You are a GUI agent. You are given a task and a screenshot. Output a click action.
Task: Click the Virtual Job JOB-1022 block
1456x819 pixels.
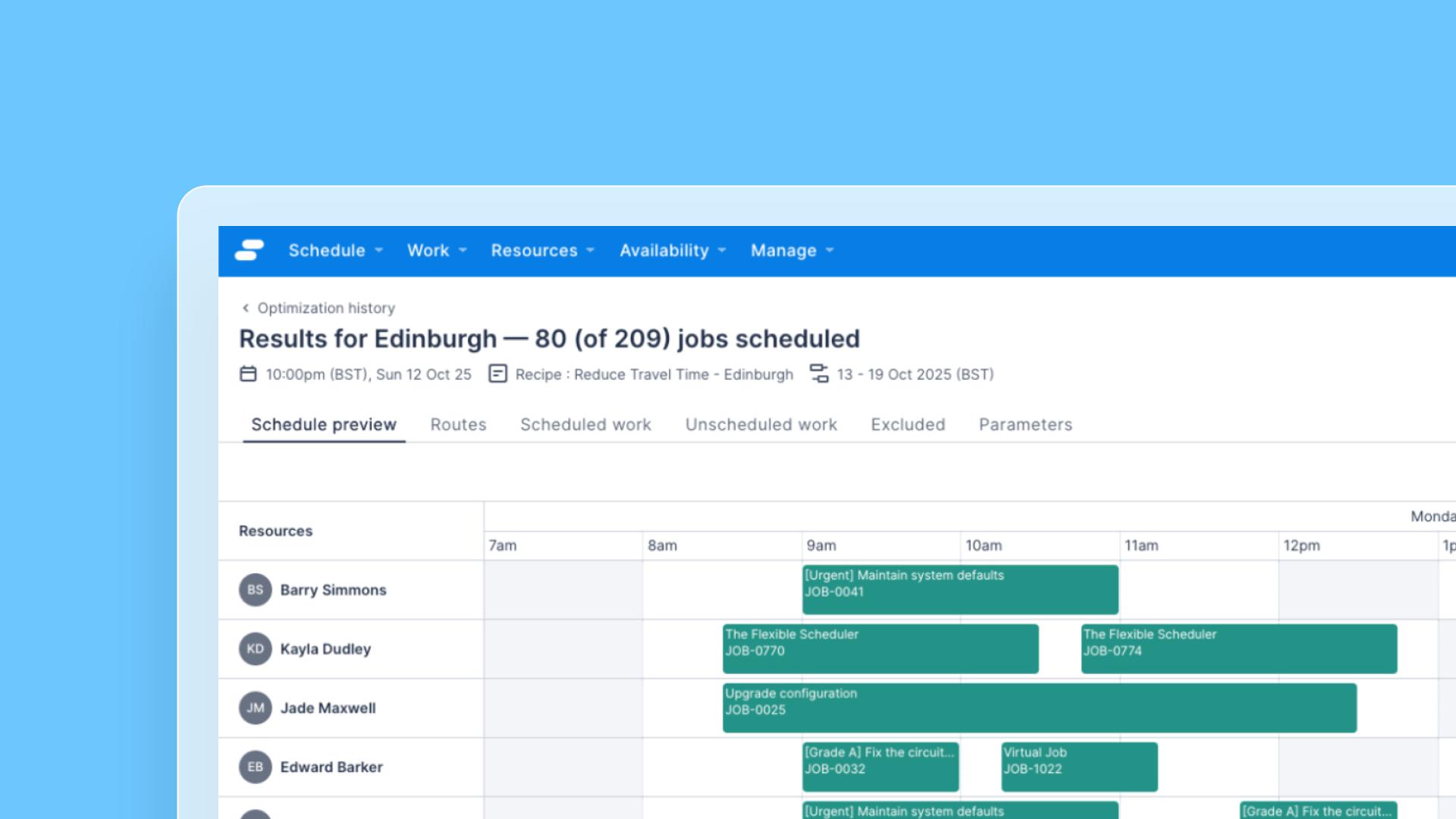pyautogui.click(x=1079, y=767)
